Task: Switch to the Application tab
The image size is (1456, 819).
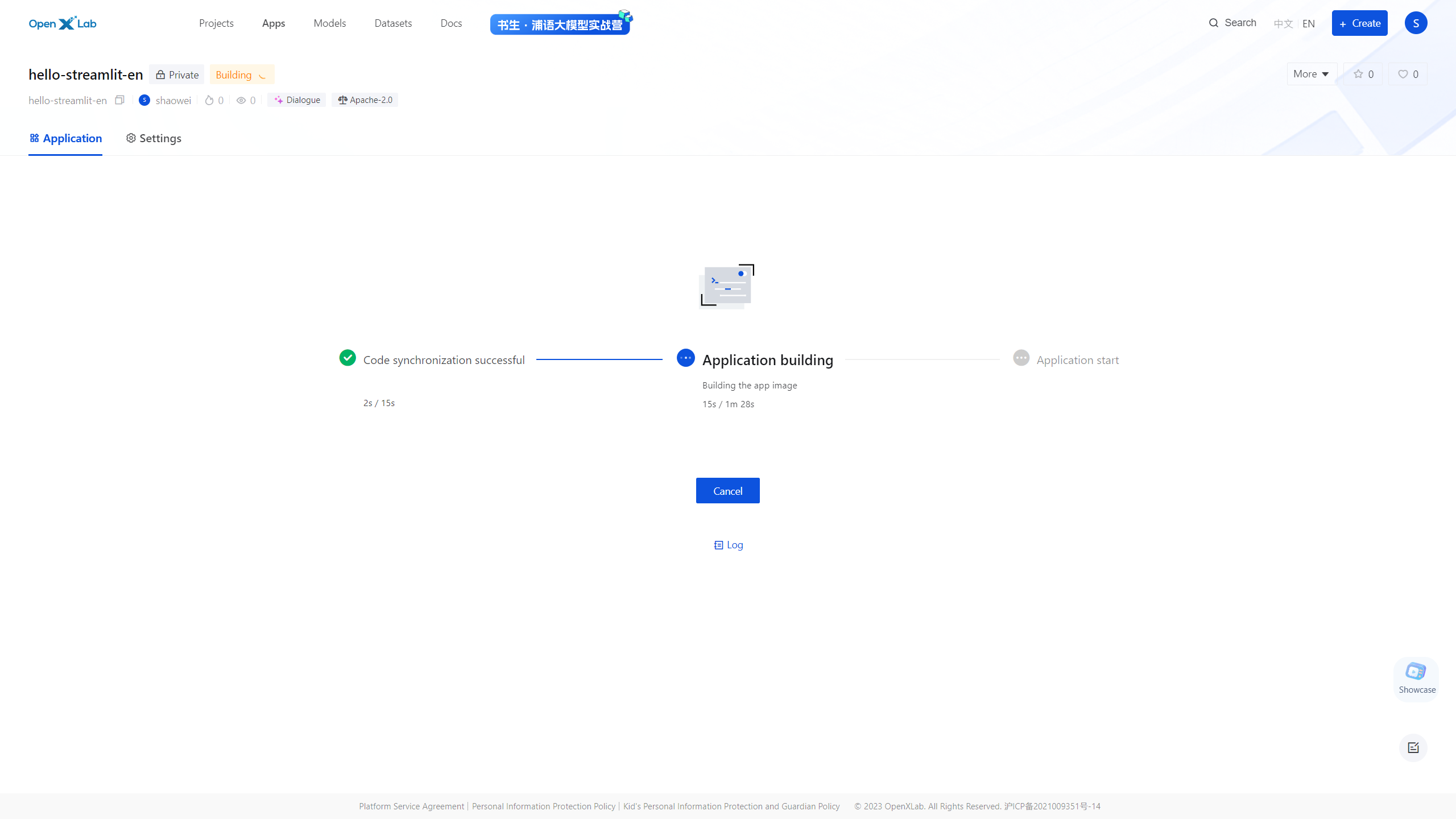Action: pos(65,138)
